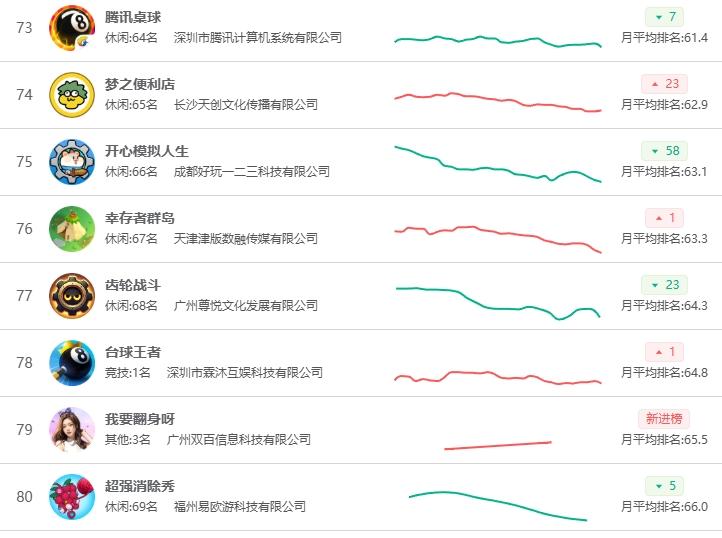Open the 超强消除秀 flower icon
The width and height of the screenshot is (722, 538).
coord(72,497)
